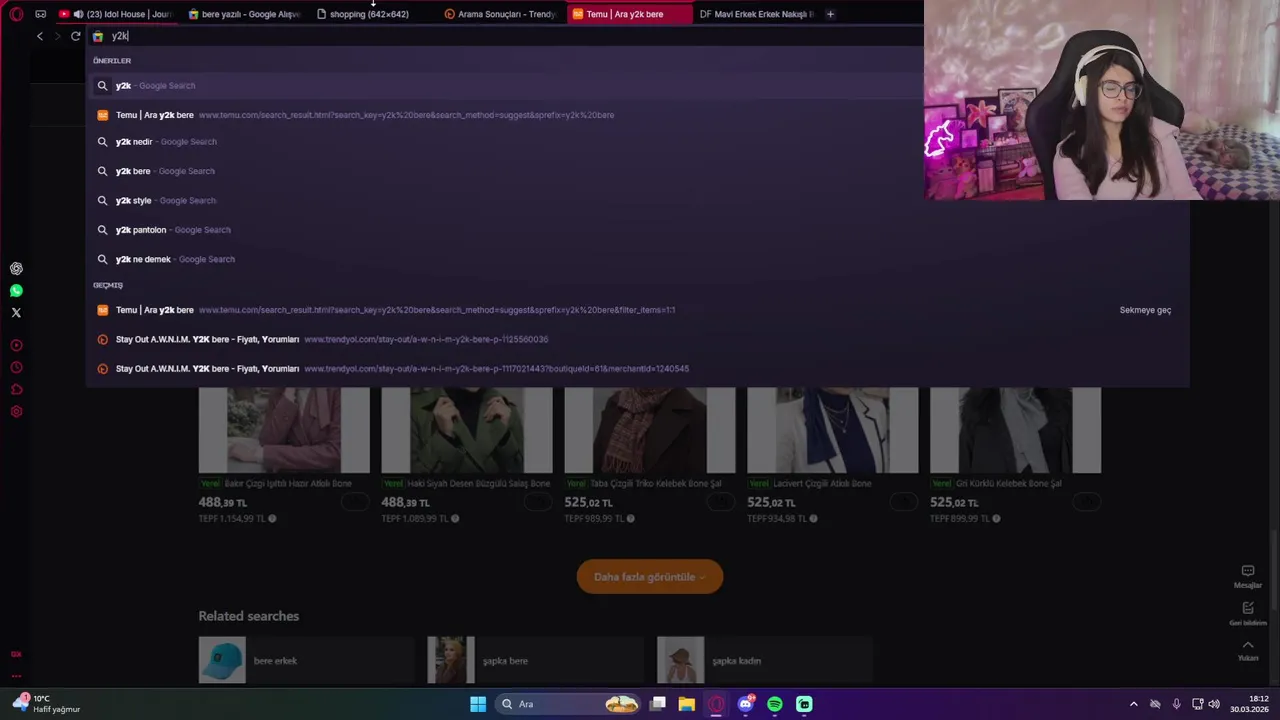Image resolution: width=1280 pixels, height=720 pixels.
Task: Select the y2k style suggestion
Action: (505, 200)
